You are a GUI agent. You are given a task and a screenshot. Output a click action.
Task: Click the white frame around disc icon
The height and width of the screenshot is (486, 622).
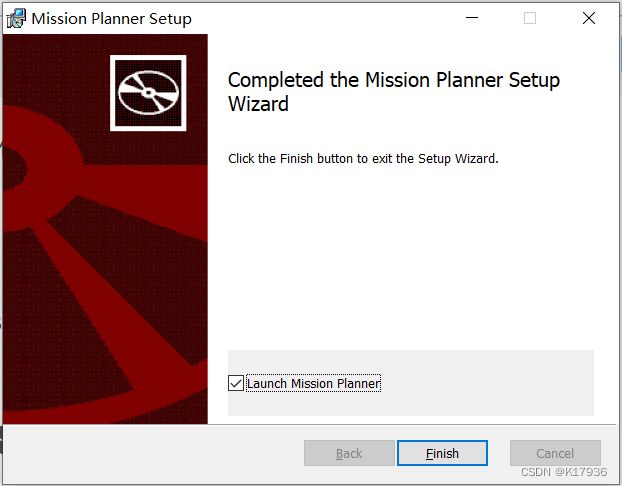pos(114,92)
